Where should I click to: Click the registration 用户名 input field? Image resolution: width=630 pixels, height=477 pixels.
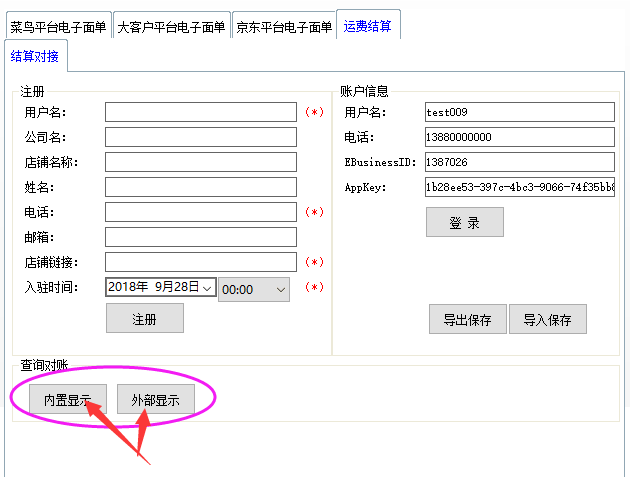tap(200, 112)
